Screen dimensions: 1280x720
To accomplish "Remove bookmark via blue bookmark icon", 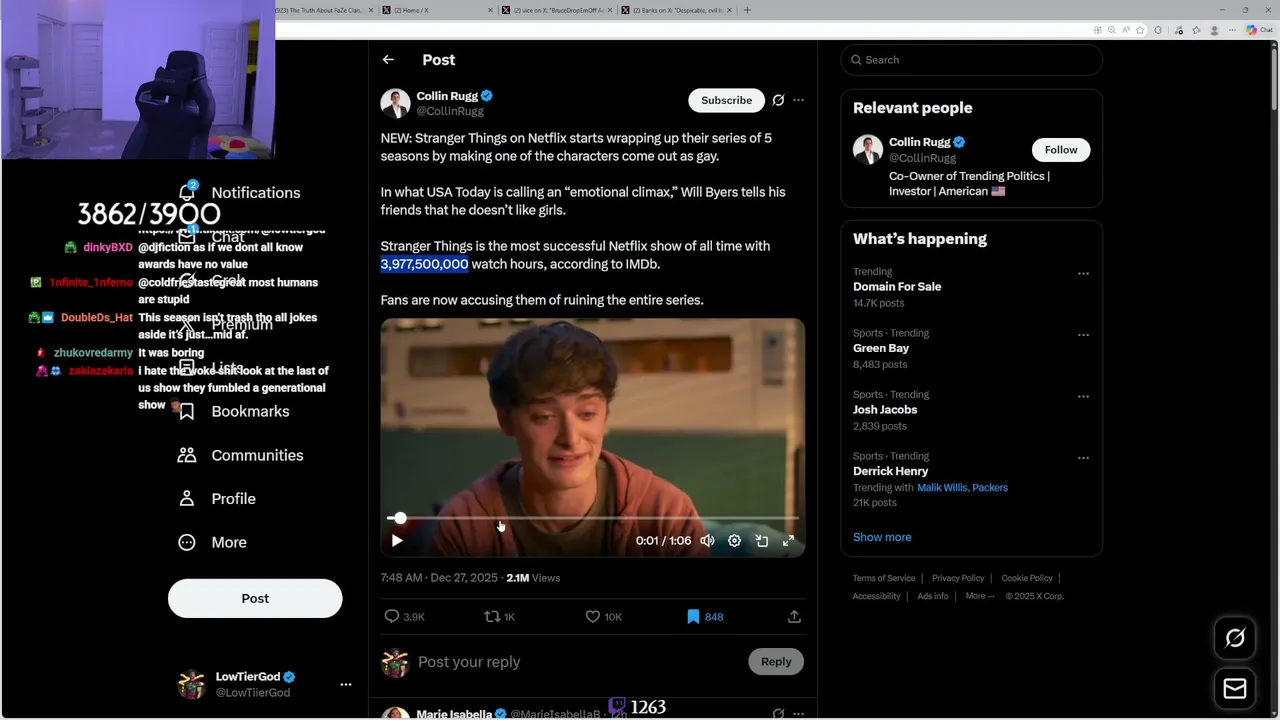I will tap(693, 617).
